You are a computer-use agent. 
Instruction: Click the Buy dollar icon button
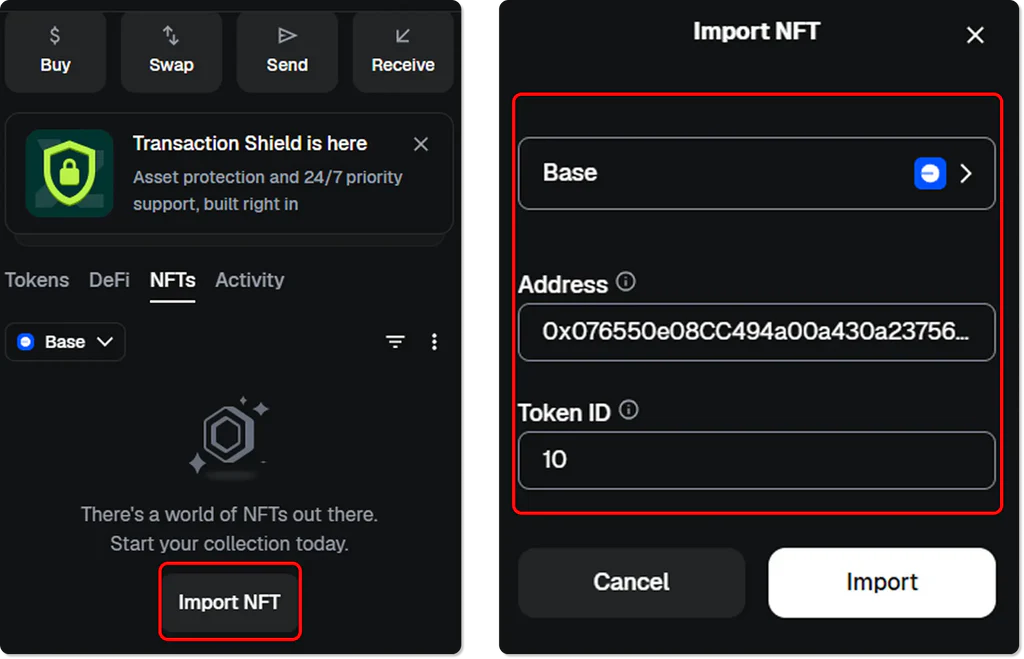[x=55, y=36]
